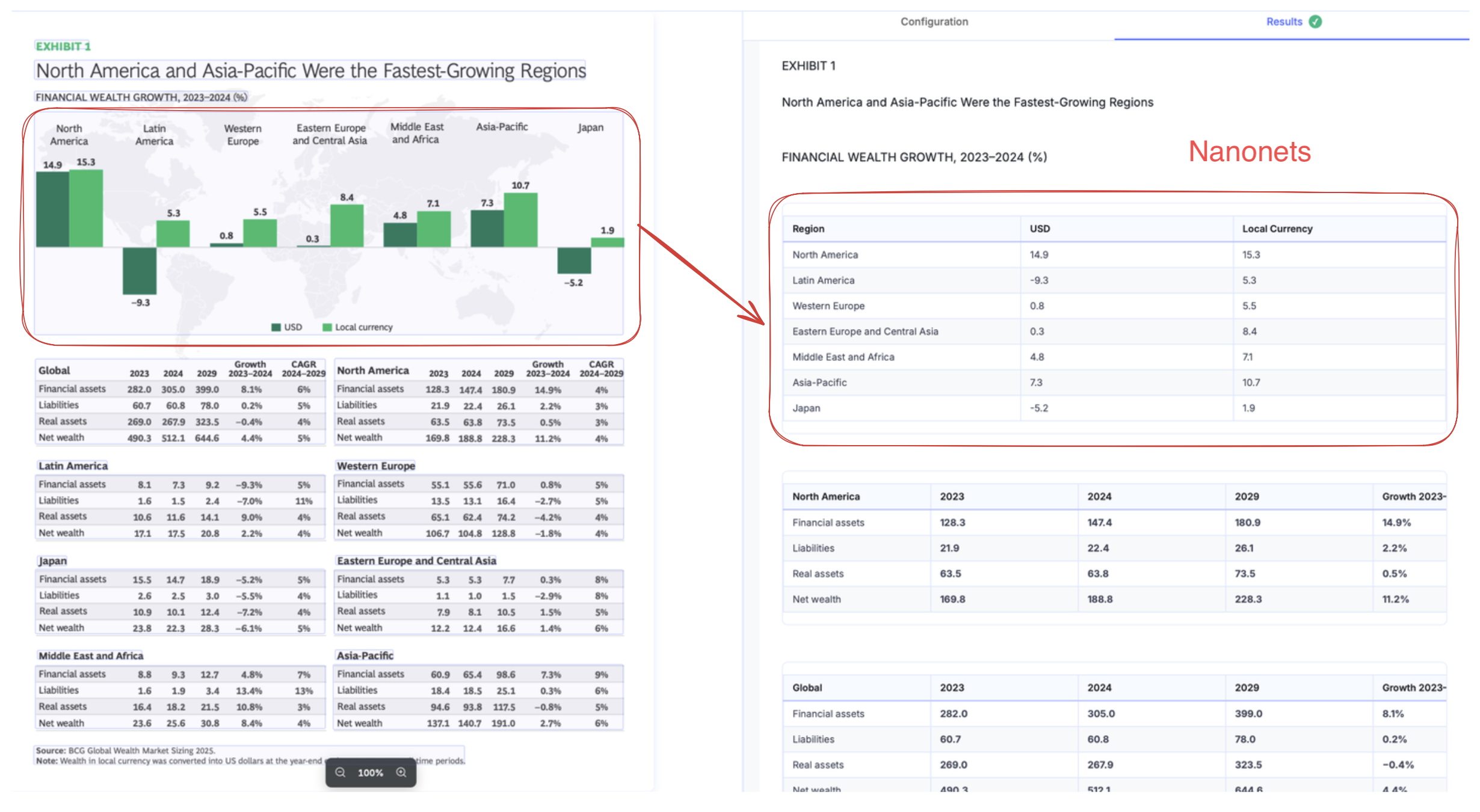The height and width of the screenshot is (812, 1480).
Task: Click the Region column header
Action: click(x=808, y=229)
